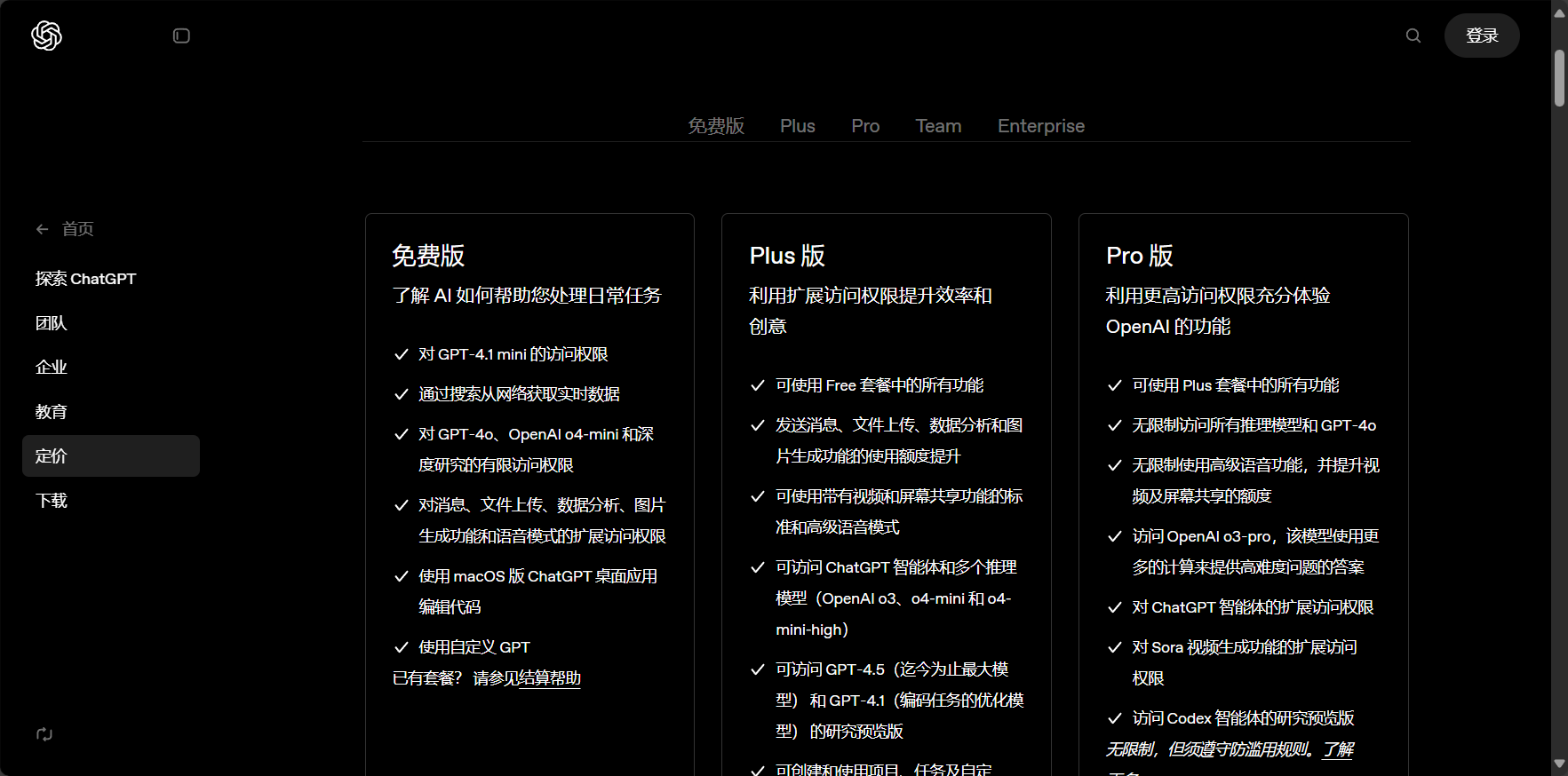Click checkmark beside 无限制访问所有推理模型
1568x776 pixels.
(x=1115, y=425)
